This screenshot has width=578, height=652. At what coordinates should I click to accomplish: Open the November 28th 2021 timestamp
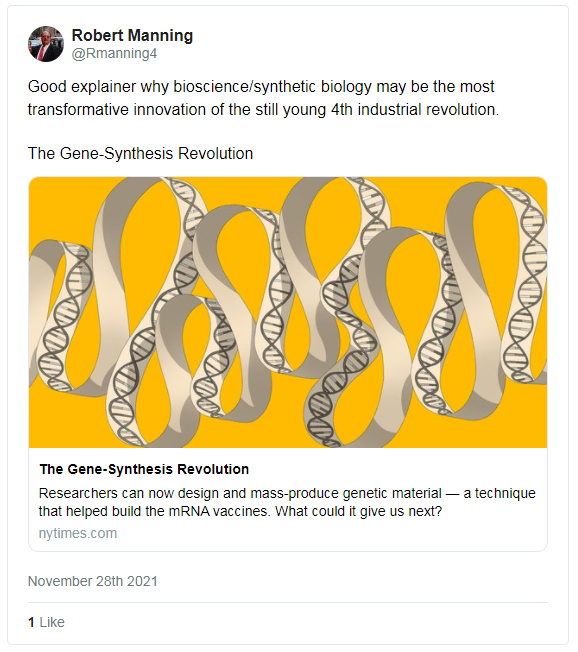click(93, 581)
